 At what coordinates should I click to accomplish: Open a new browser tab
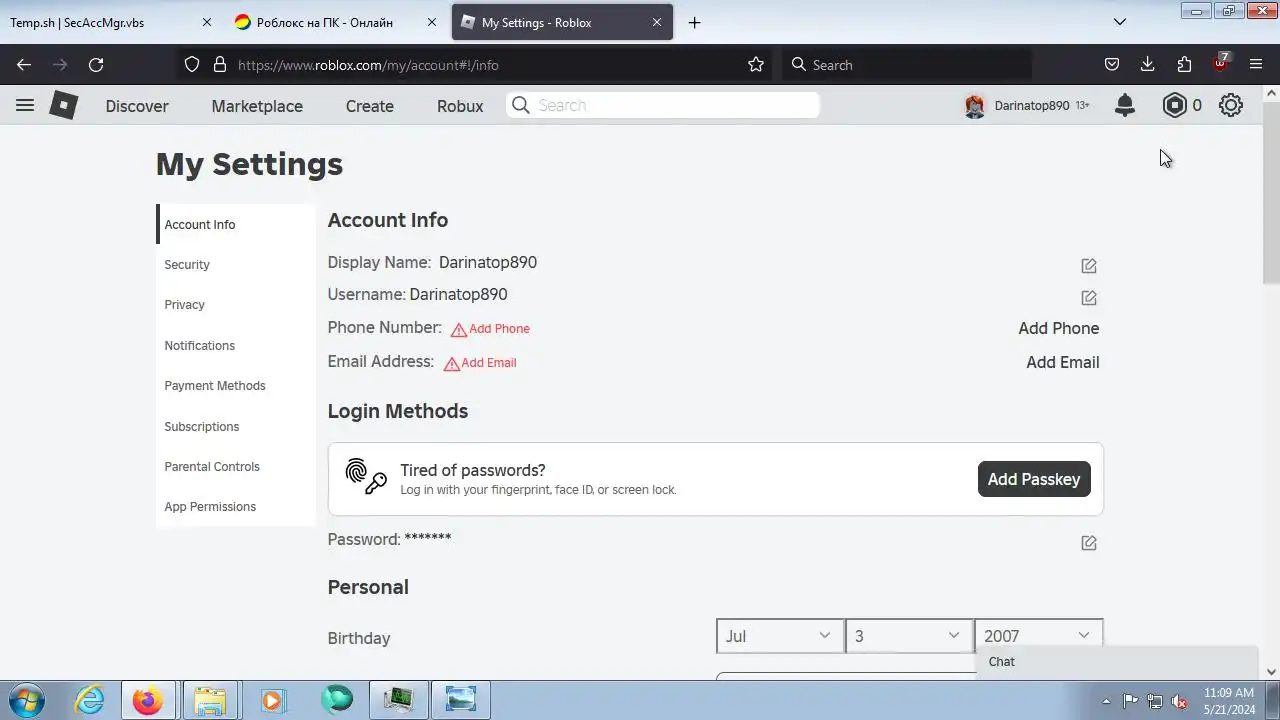[x=694, y=22]
